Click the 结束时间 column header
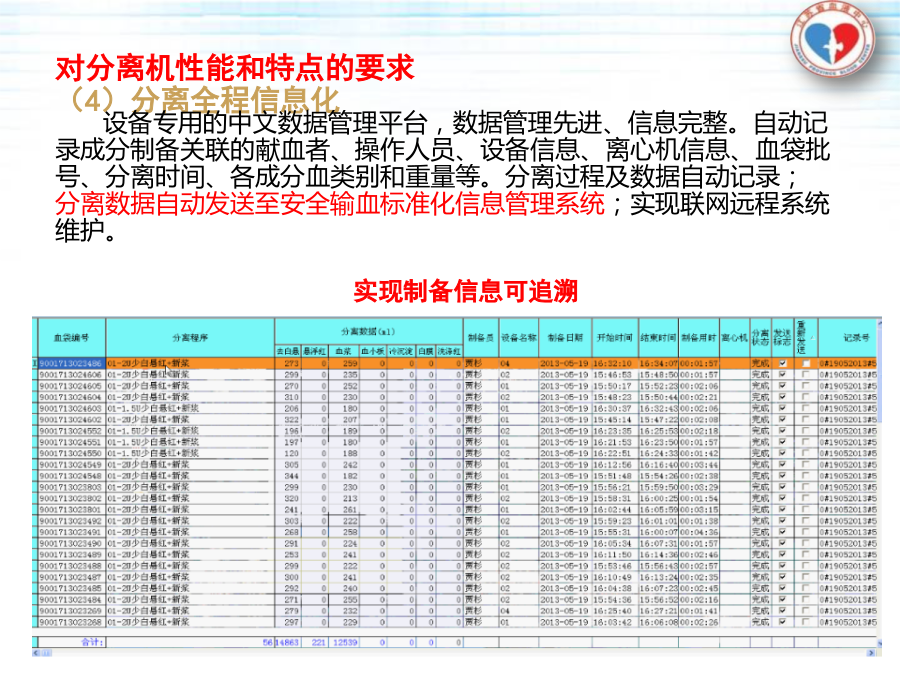This screenshot has height=675, width=900. click(658, 338)
